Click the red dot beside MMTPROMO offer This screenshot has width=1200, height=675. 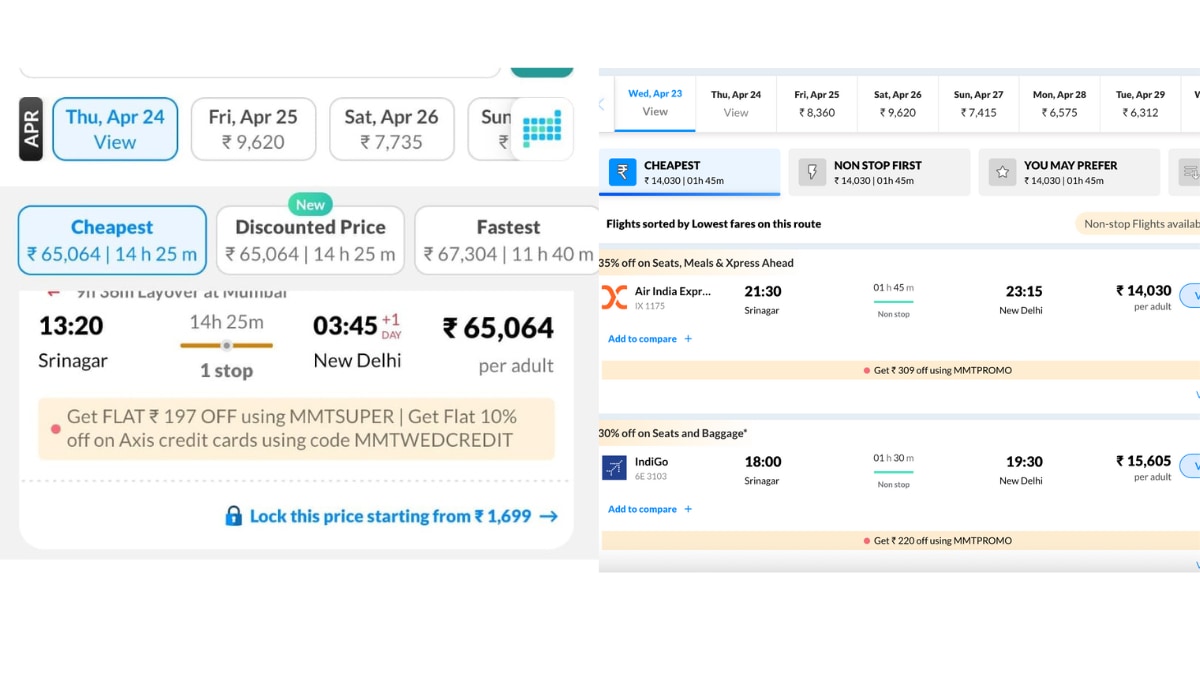866,369
